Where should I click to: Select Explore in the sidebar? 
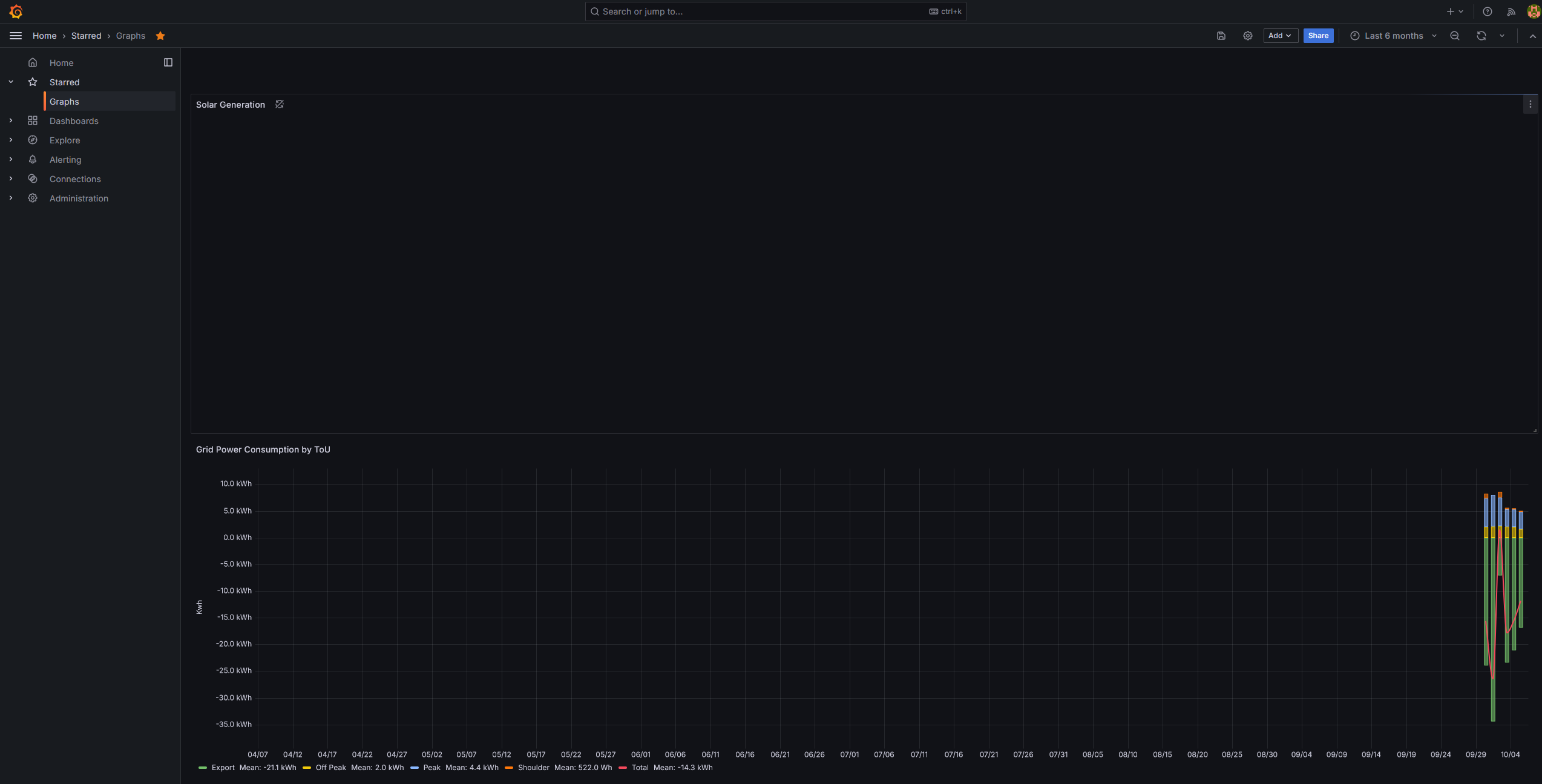tap(65, 140)
